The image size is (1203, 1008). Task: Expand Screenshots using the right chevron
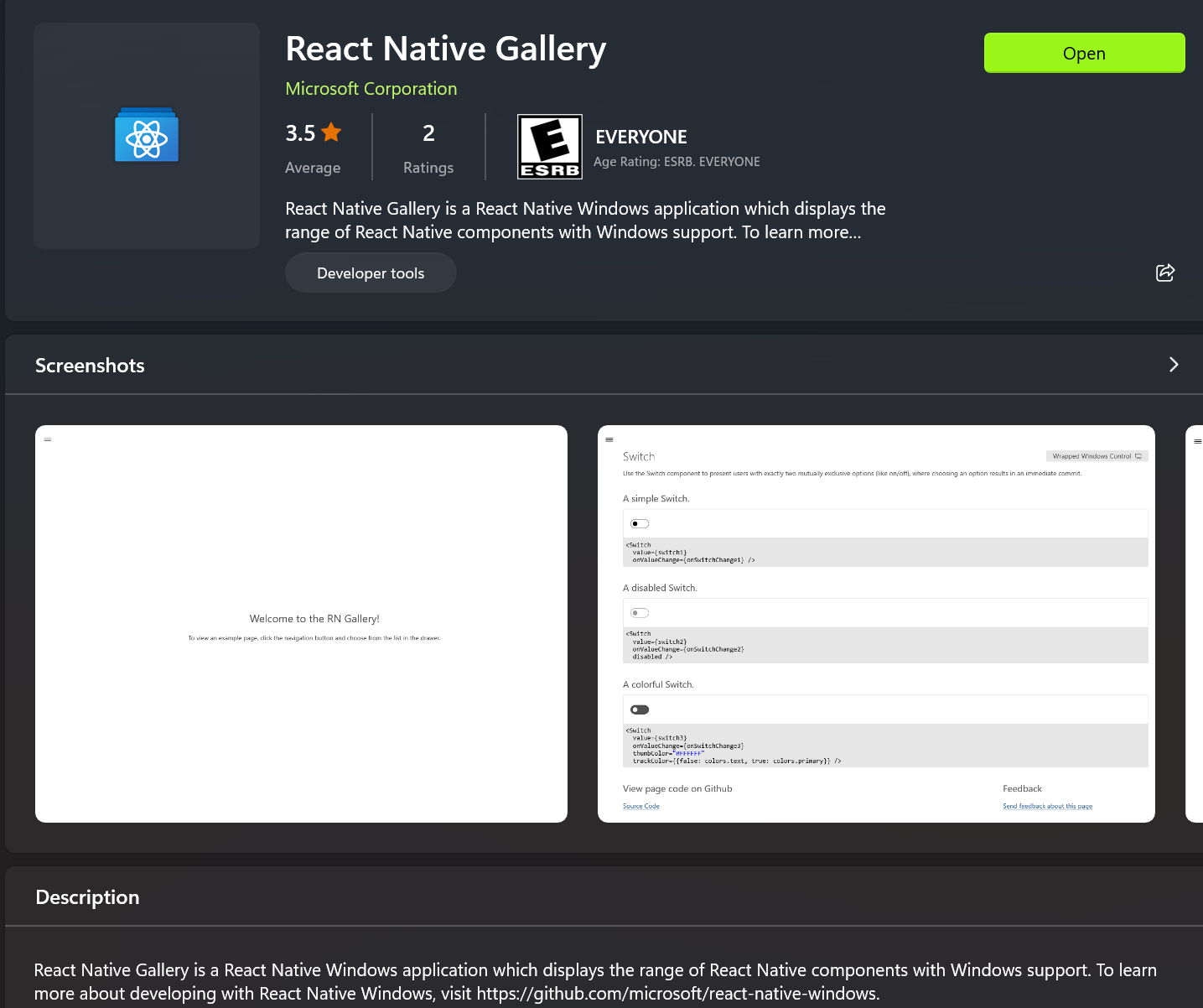click(x=1174, y=365)
